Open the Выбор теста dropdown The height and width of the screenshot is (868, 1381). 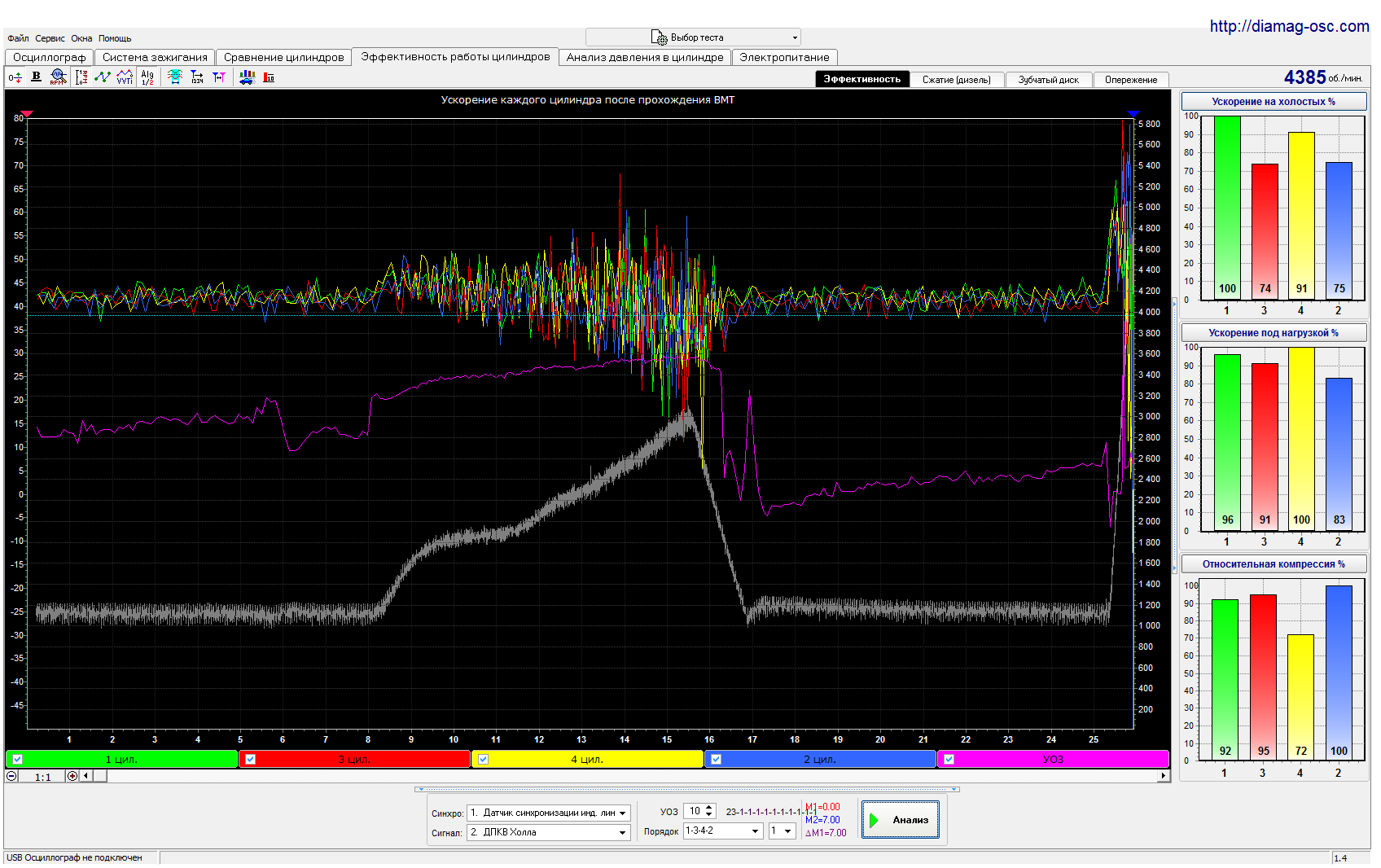coord(693,37)
